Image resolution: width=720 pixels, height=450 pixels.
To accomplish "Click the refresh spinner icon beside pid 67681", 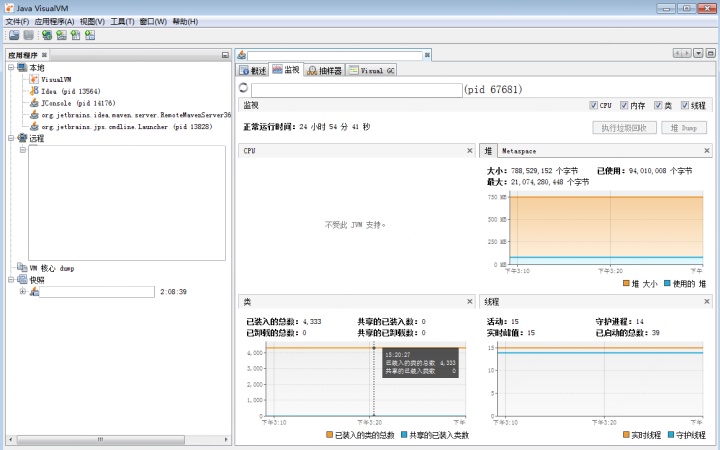I will pos(243,87).
